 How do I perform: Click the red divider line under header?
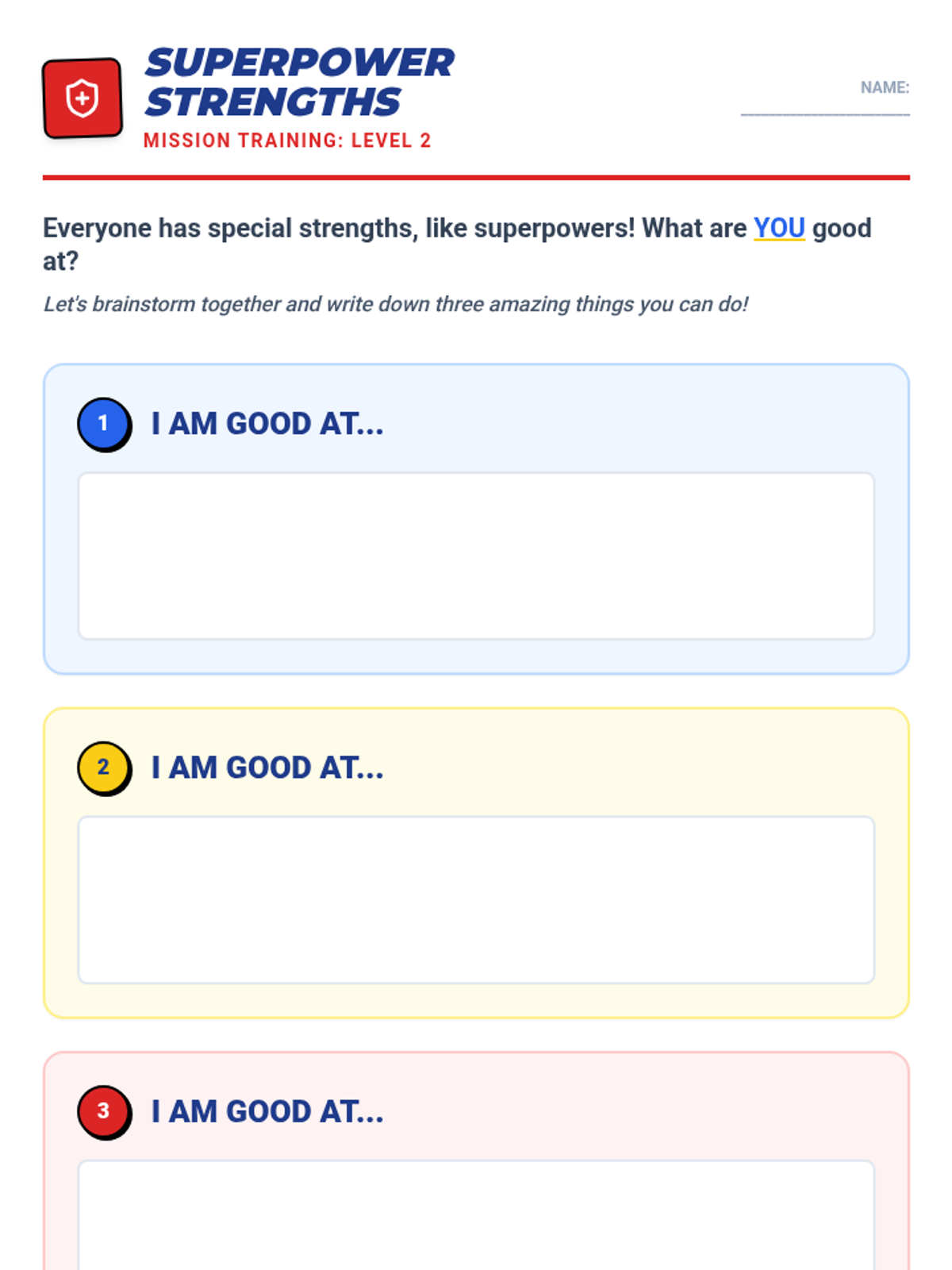click(476, 178)
